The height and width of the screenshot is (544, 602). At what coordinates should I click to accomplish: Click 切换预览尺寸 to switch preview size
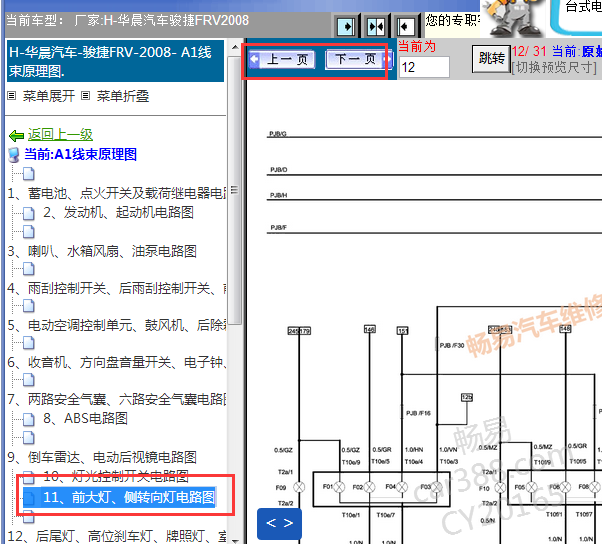point(554,68)
